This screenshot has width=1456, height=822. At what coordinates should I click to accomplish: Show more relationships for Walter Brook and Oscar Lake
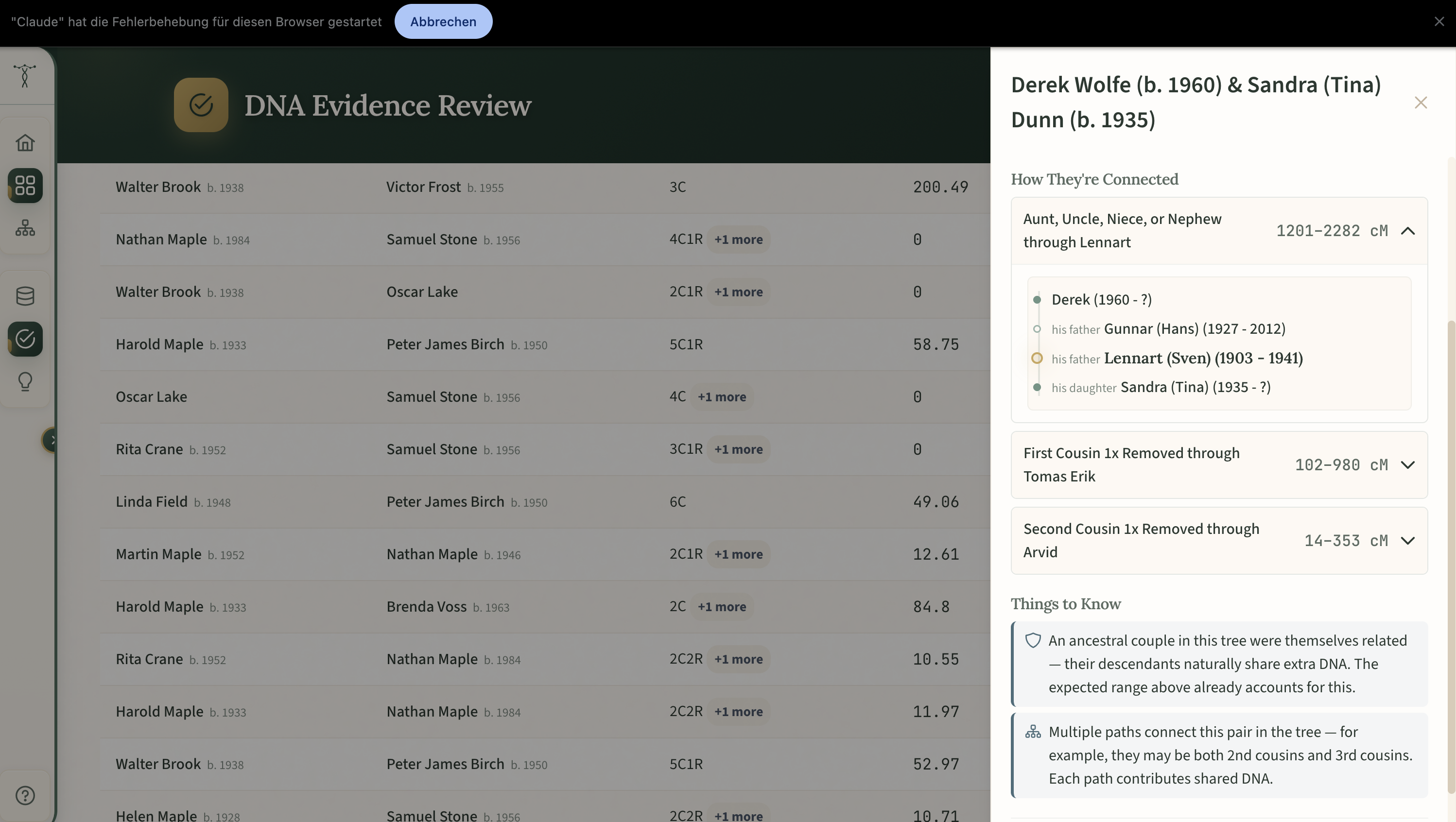point(738,292)
